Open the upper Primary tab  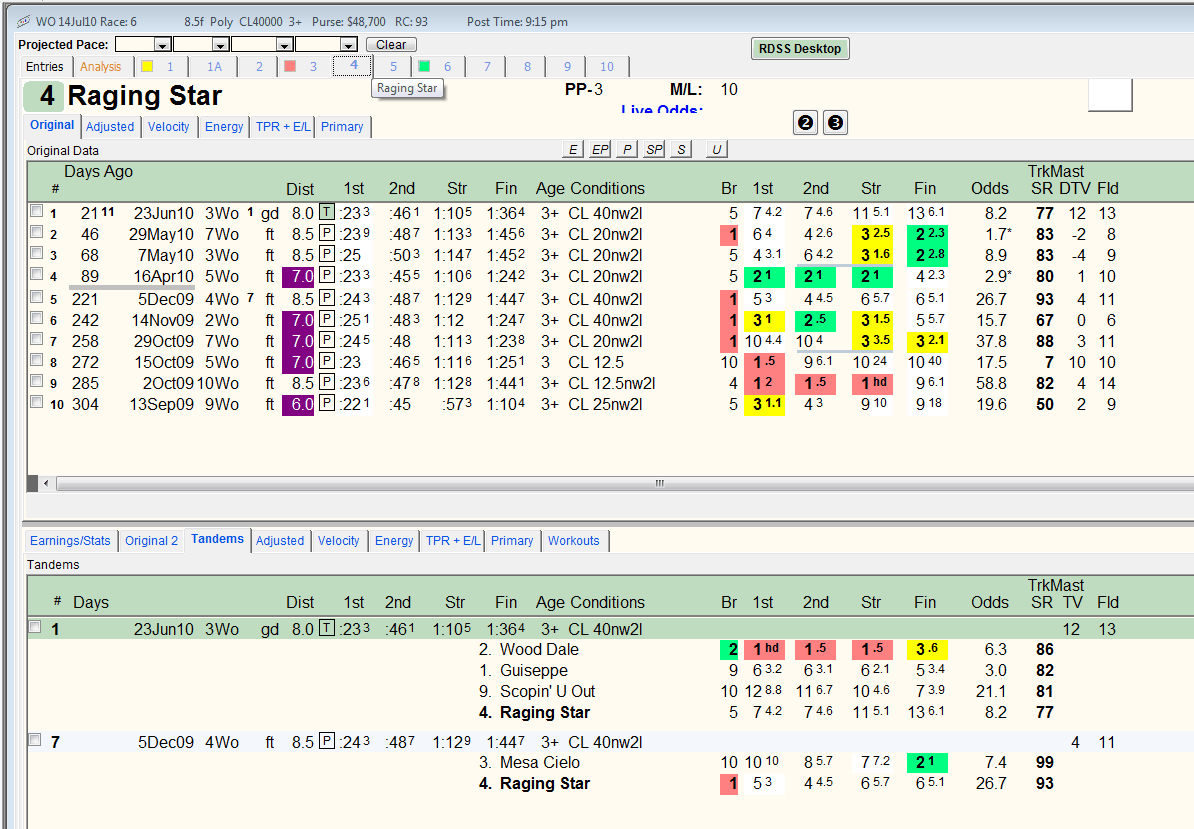(342, 127)
